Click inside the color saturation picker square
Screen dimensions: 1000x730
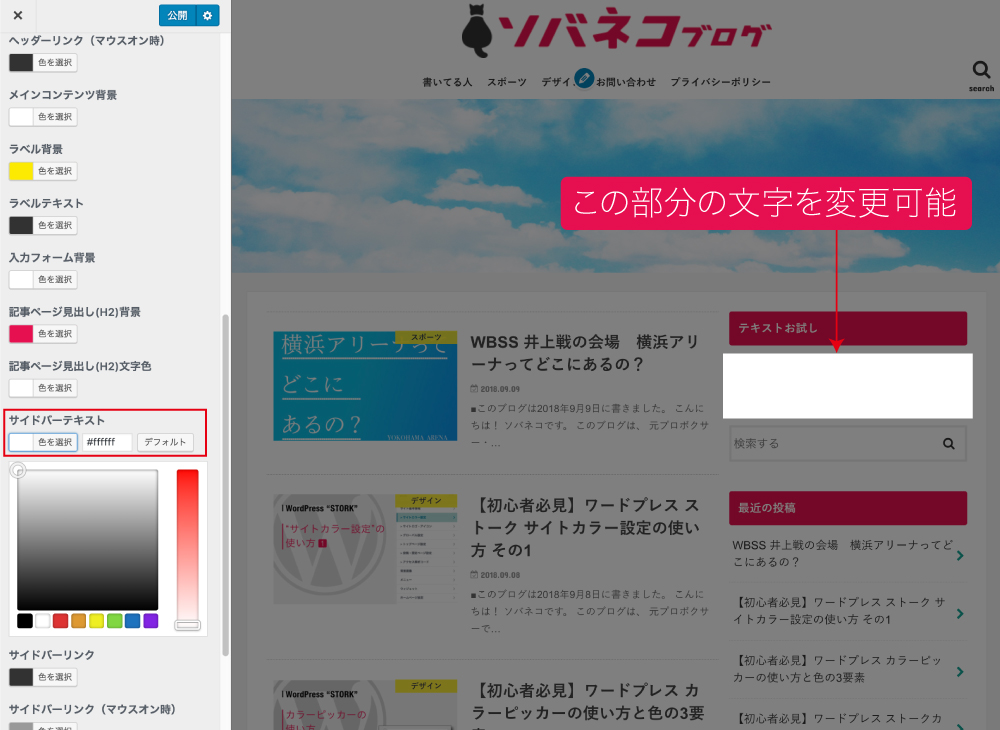[87, 540]
